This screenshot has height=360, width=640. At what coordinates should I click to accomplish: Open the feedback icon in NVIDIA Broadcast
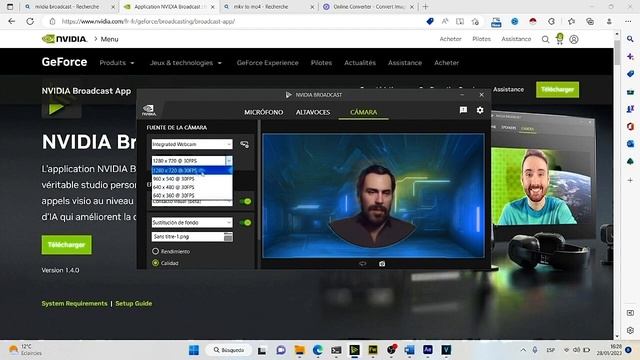tap(463, 110)
